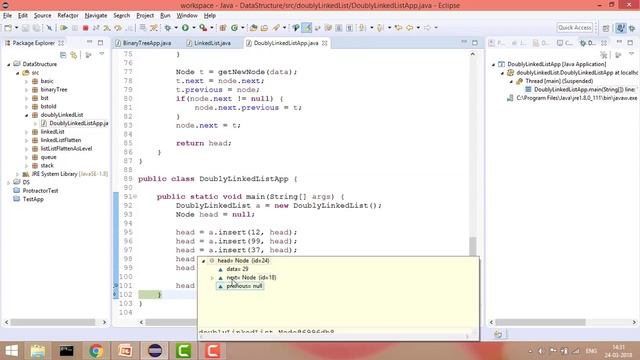The height and width of the screenshot is (360, 640).
Task: Open the Help menu
Action: (210, 16)
